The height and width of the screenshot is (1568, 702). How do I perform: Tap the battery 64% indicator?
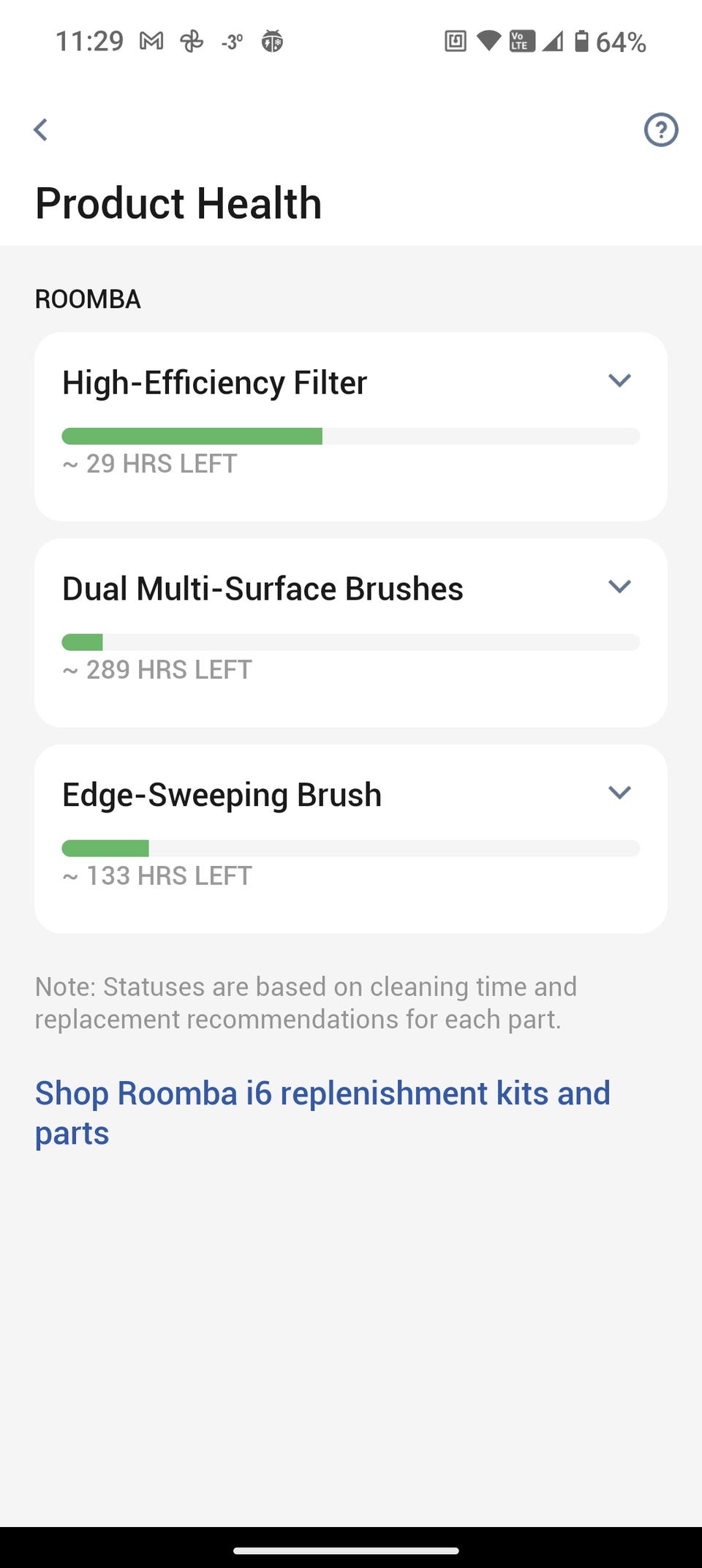[610, 42]
